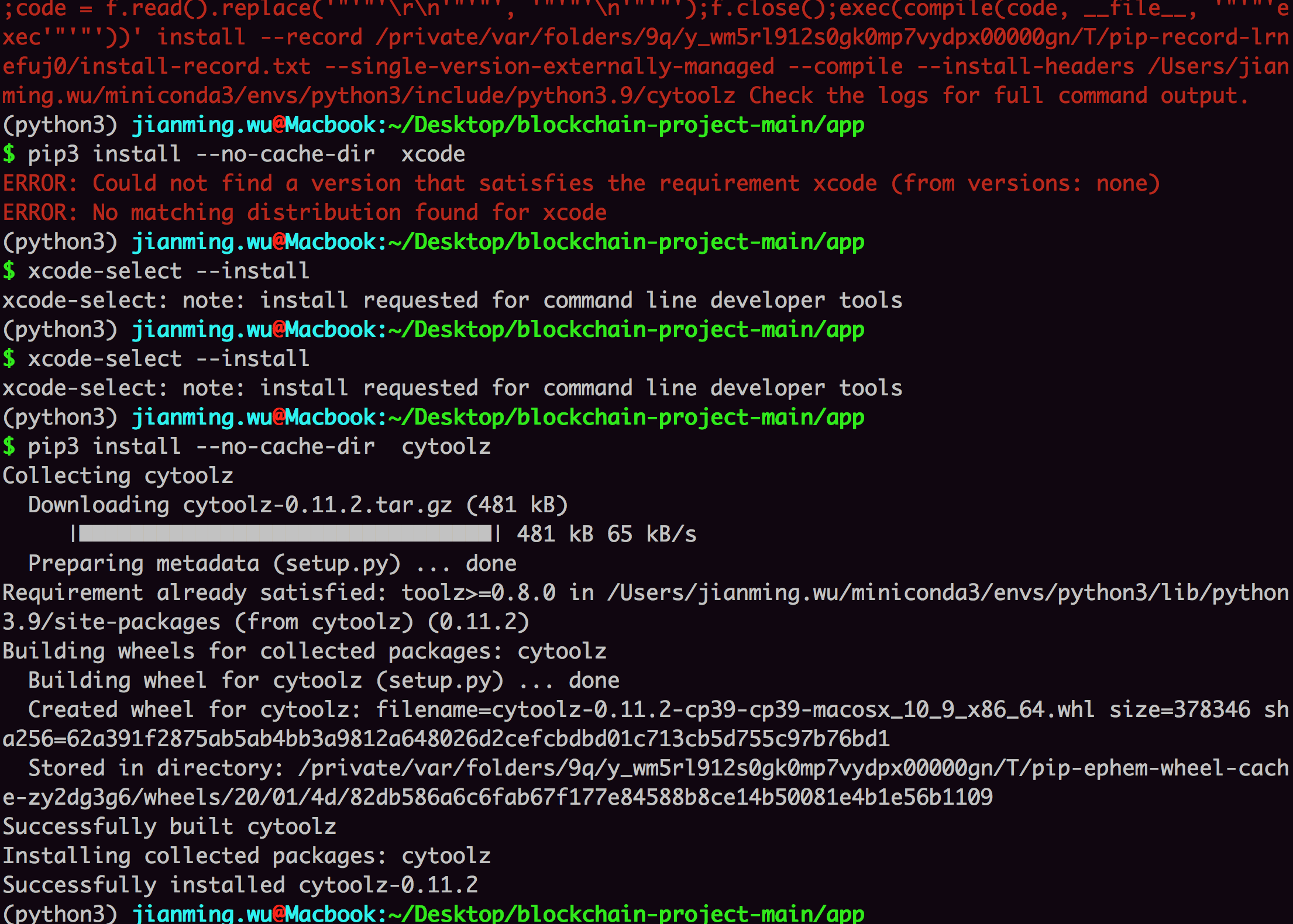This screenshot has width=1293, height=924.
Task: Click the 'Collecting cytoolz' output line
Action: [118, 476]
